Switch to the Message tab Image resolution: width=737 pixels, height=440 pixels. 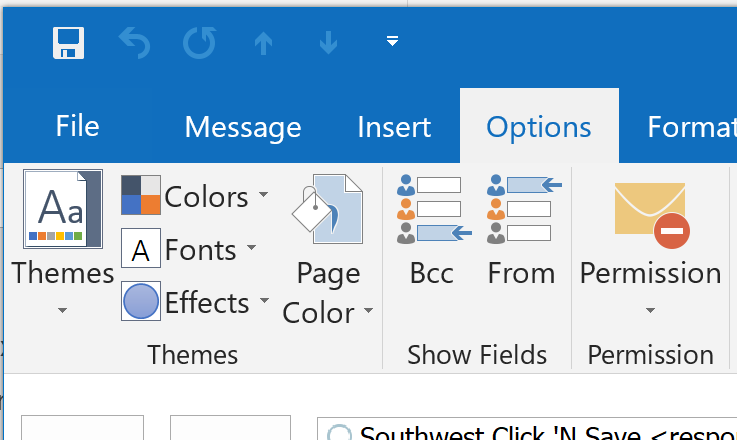[243, 127]
